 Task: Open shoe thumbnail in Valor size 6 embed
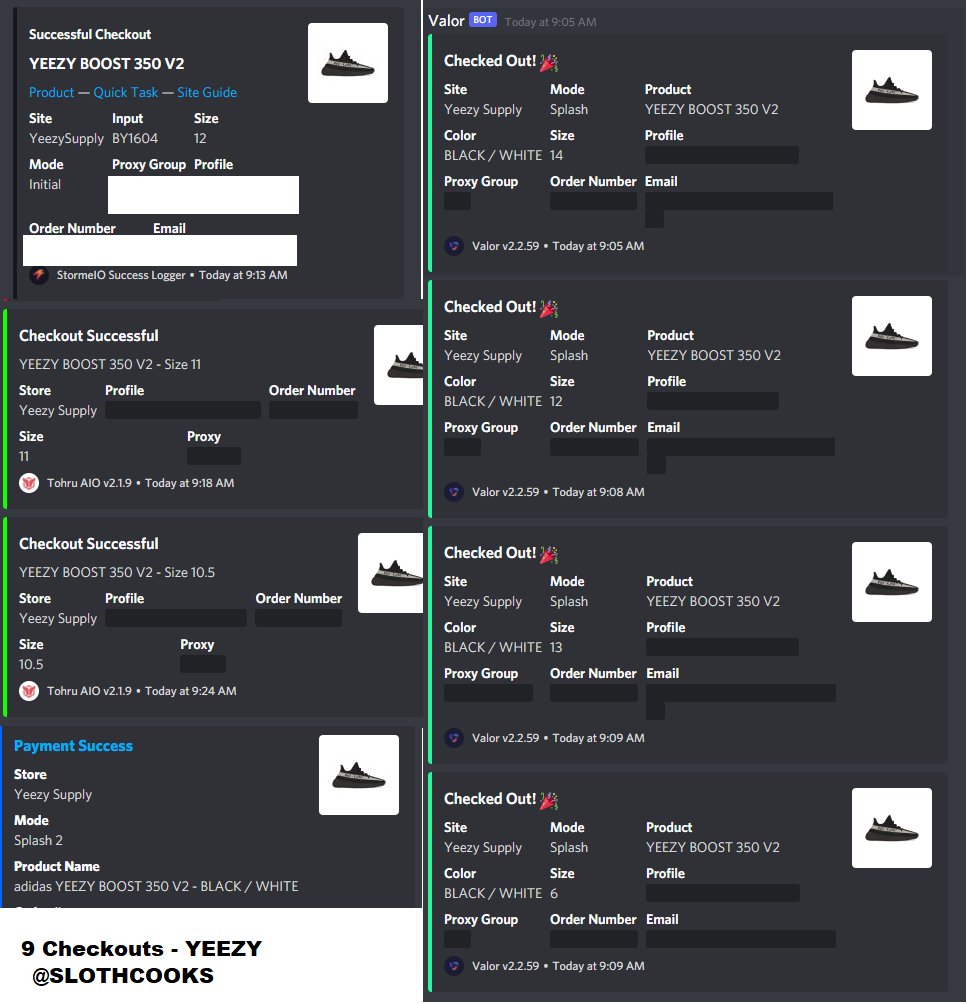[891, 828]
